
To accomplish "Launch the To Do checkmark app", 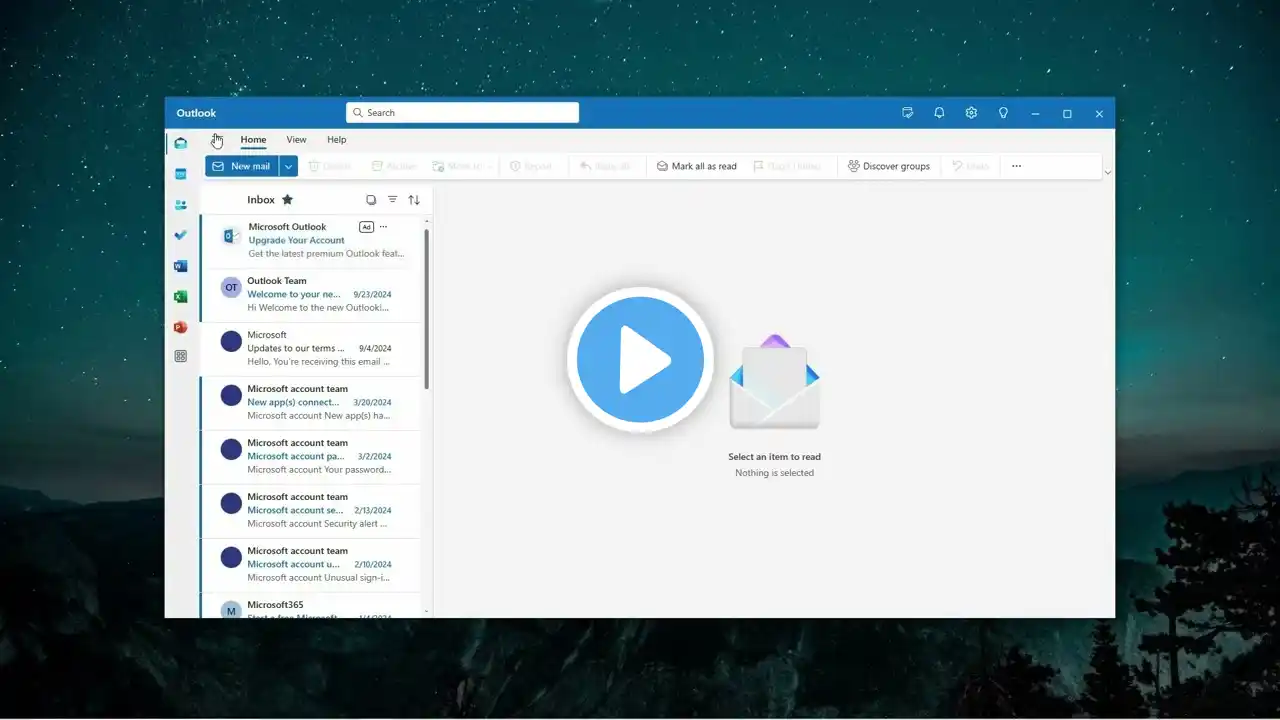I will (x=180, y=235).
